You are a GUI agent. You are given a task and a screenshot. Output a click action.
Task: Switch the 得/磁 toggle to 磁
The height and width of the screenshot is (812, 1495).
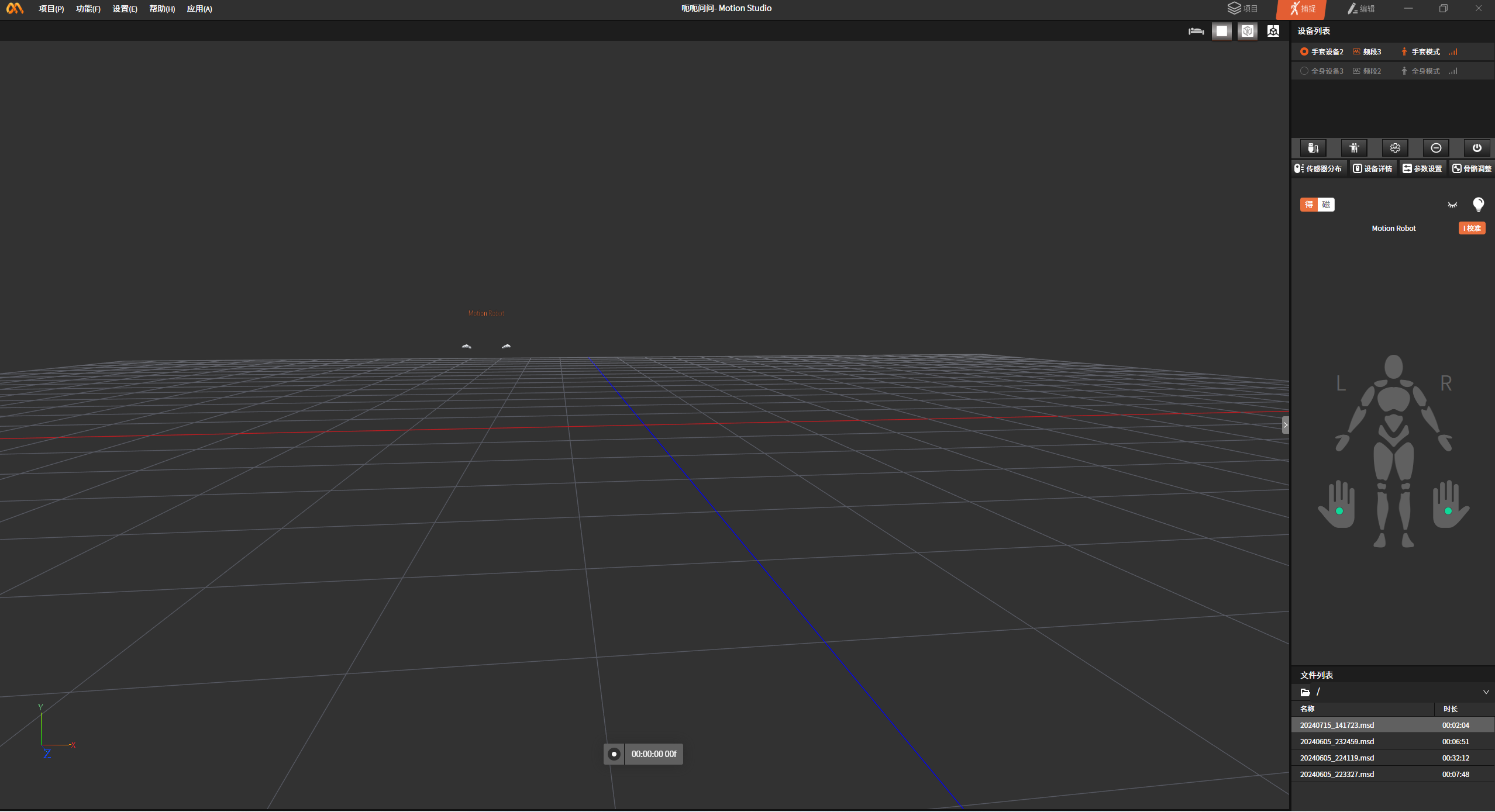[x=1326, y=205]
